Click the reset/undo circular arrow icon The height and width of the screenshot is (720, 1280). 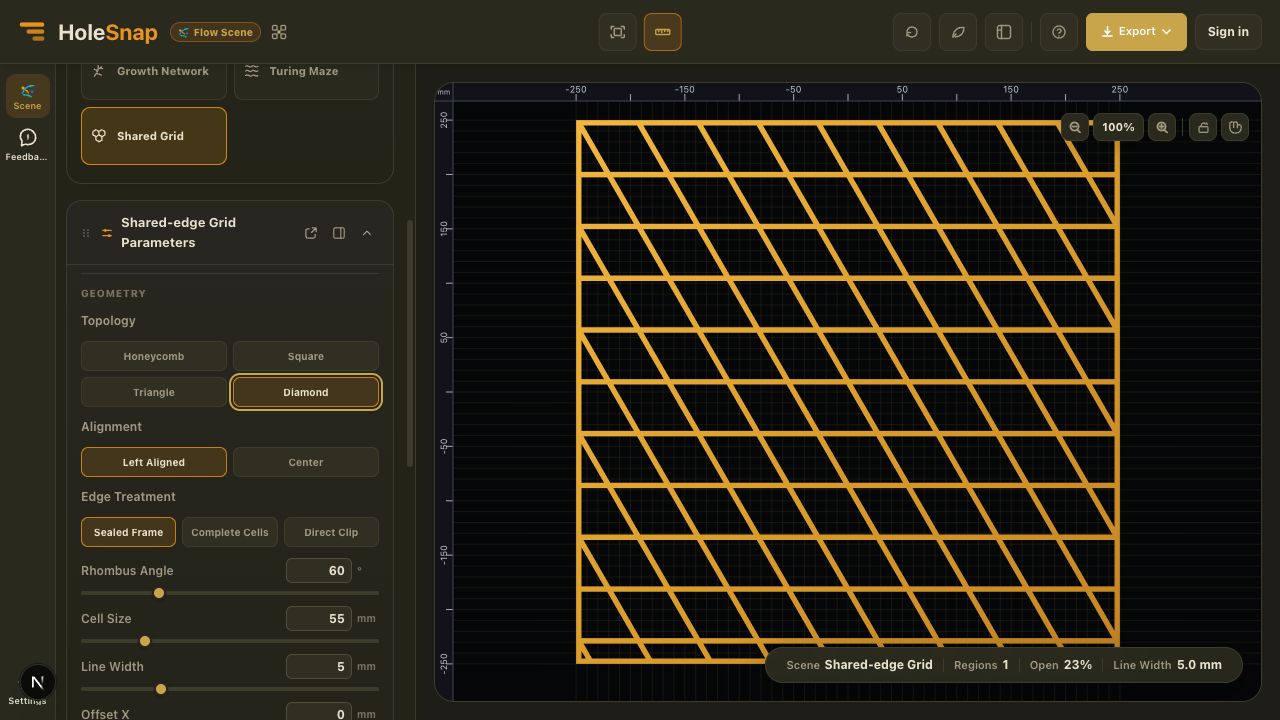pos(912,32)
